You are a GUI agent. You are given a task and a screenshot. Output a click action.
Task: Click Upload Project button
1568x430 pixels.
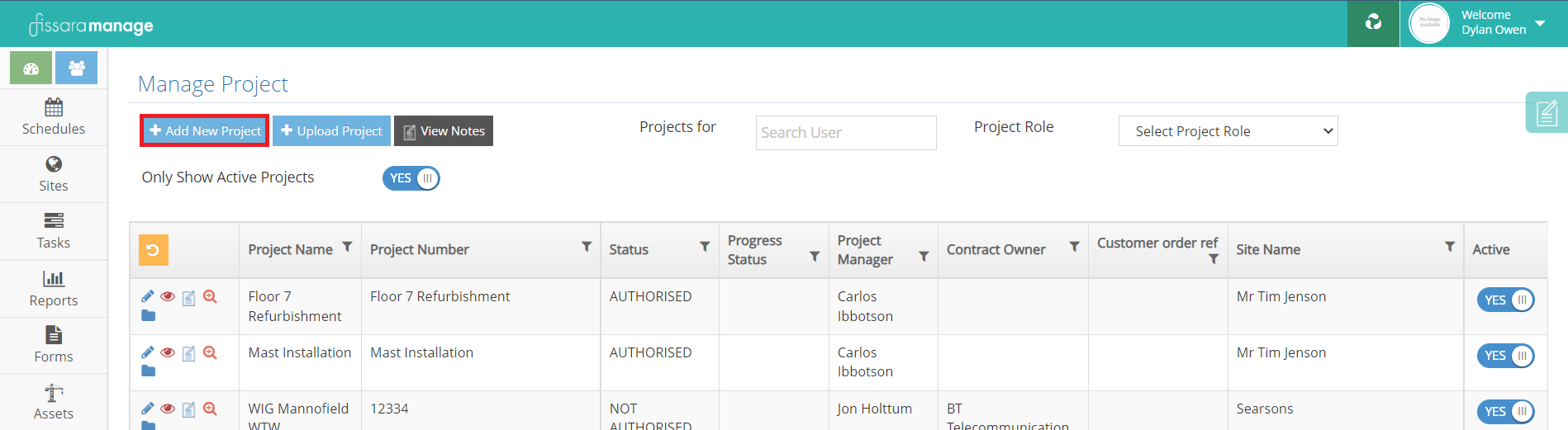[331, 130]
